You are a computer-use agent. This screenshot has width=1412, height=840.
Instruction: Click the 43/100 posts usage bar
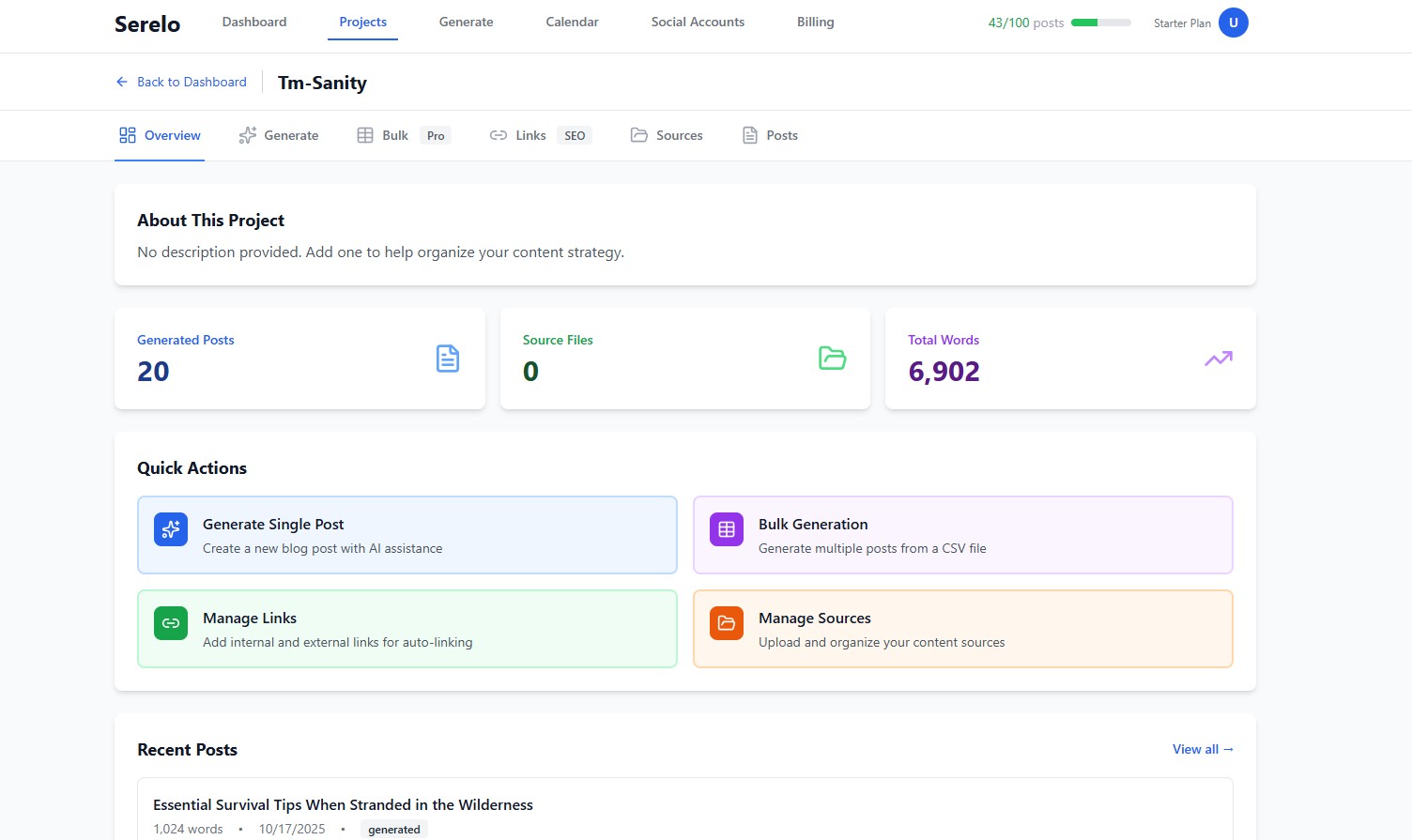[x=1098, y=23]
